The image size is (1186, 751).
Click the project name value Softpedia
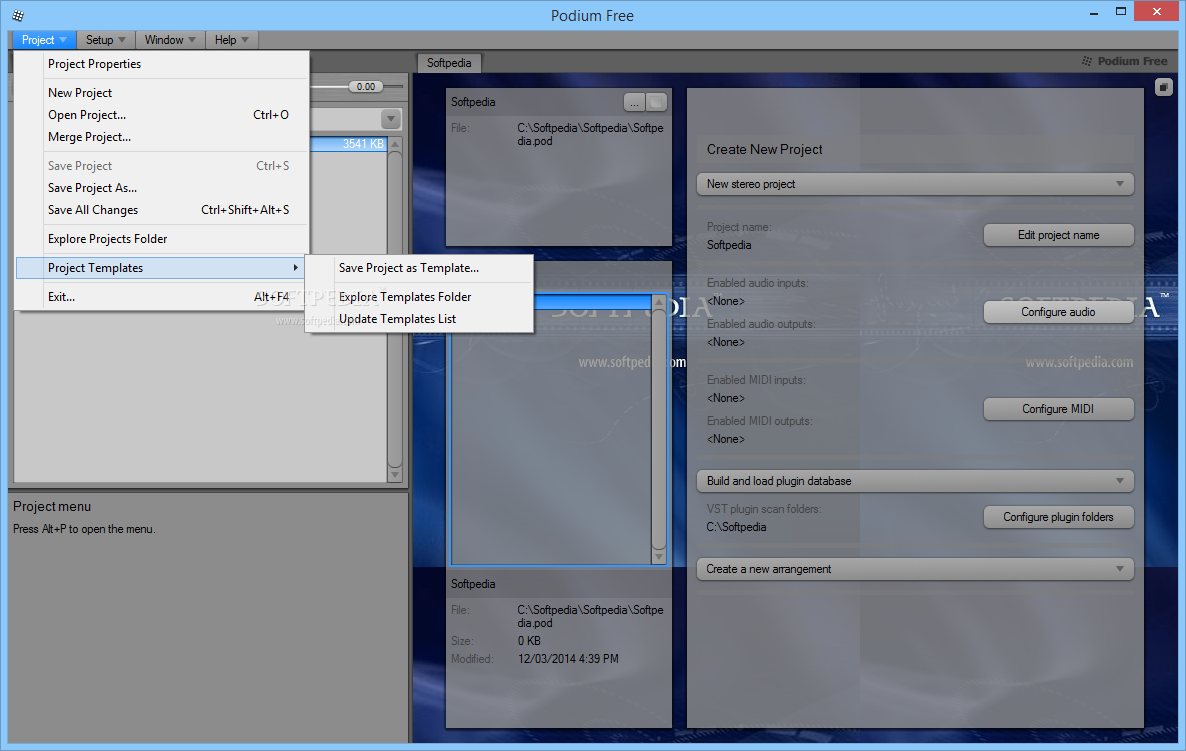[729, 245]
